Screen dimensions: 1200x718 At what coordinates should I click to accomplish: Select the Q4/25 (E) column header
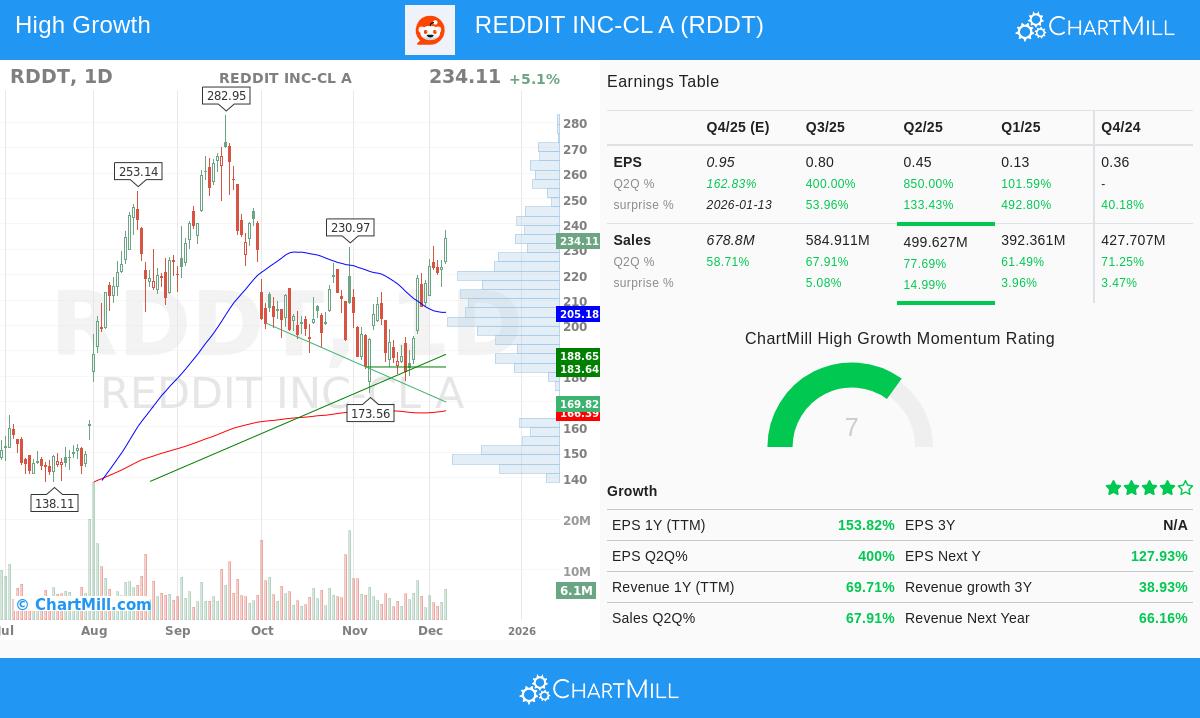(x=738, y=127)
